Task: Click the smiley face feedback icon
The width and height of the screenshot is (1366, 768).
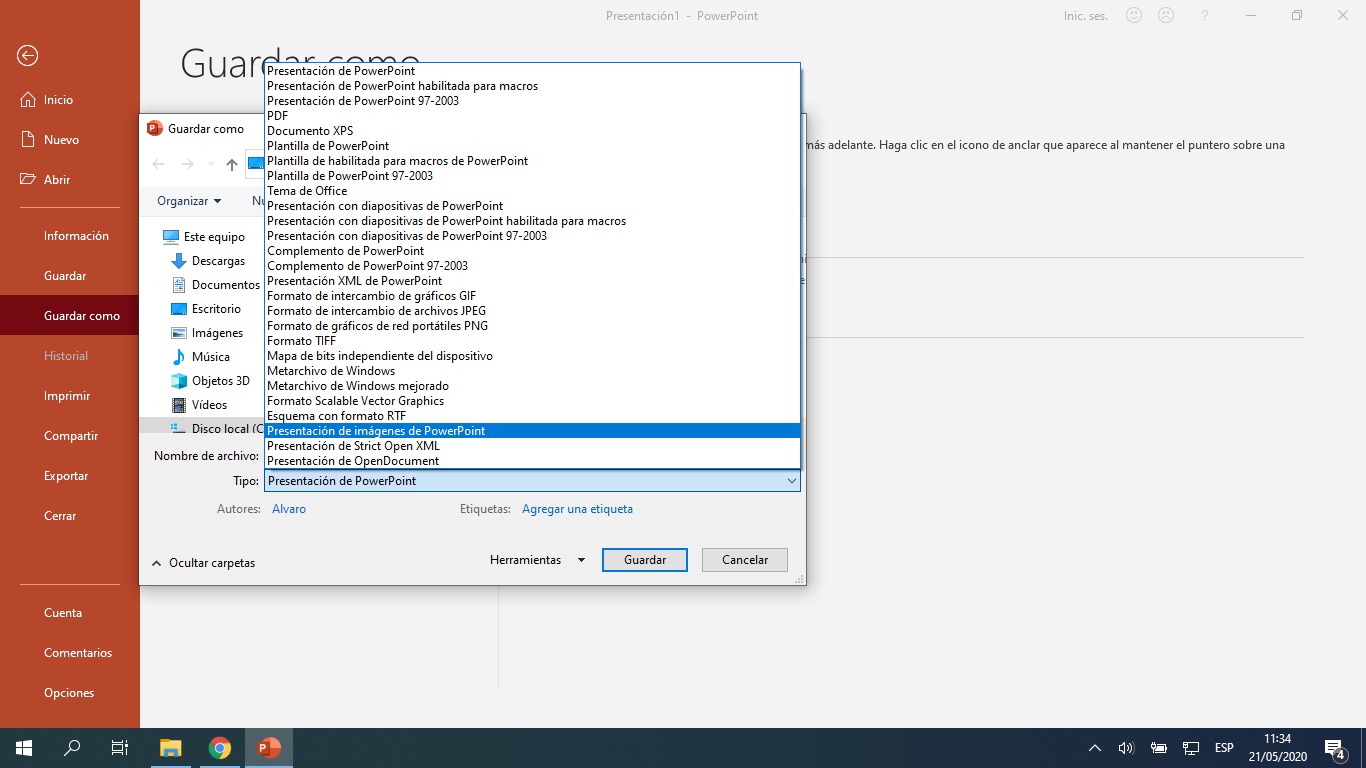Action: (1134, 16)
